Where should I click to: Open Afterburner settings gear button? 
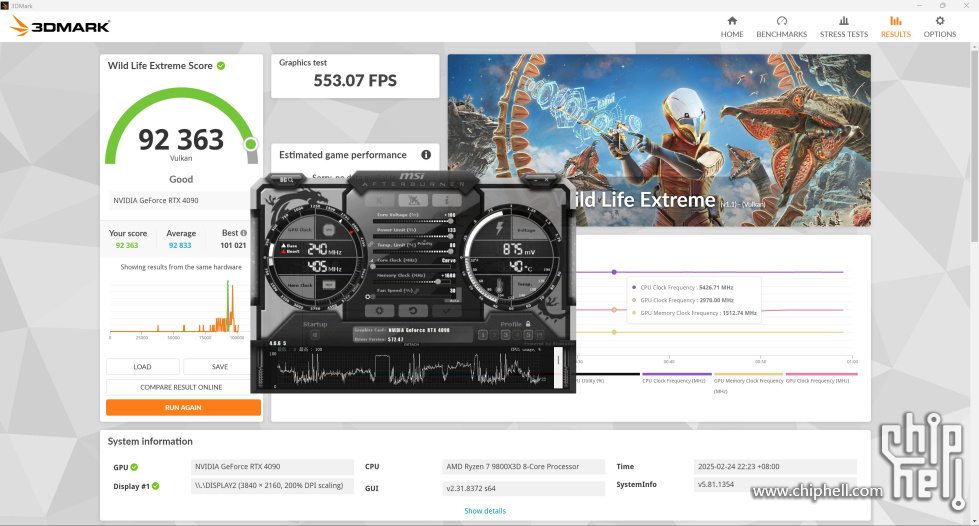pyautogui.click(x=380, y=310)
